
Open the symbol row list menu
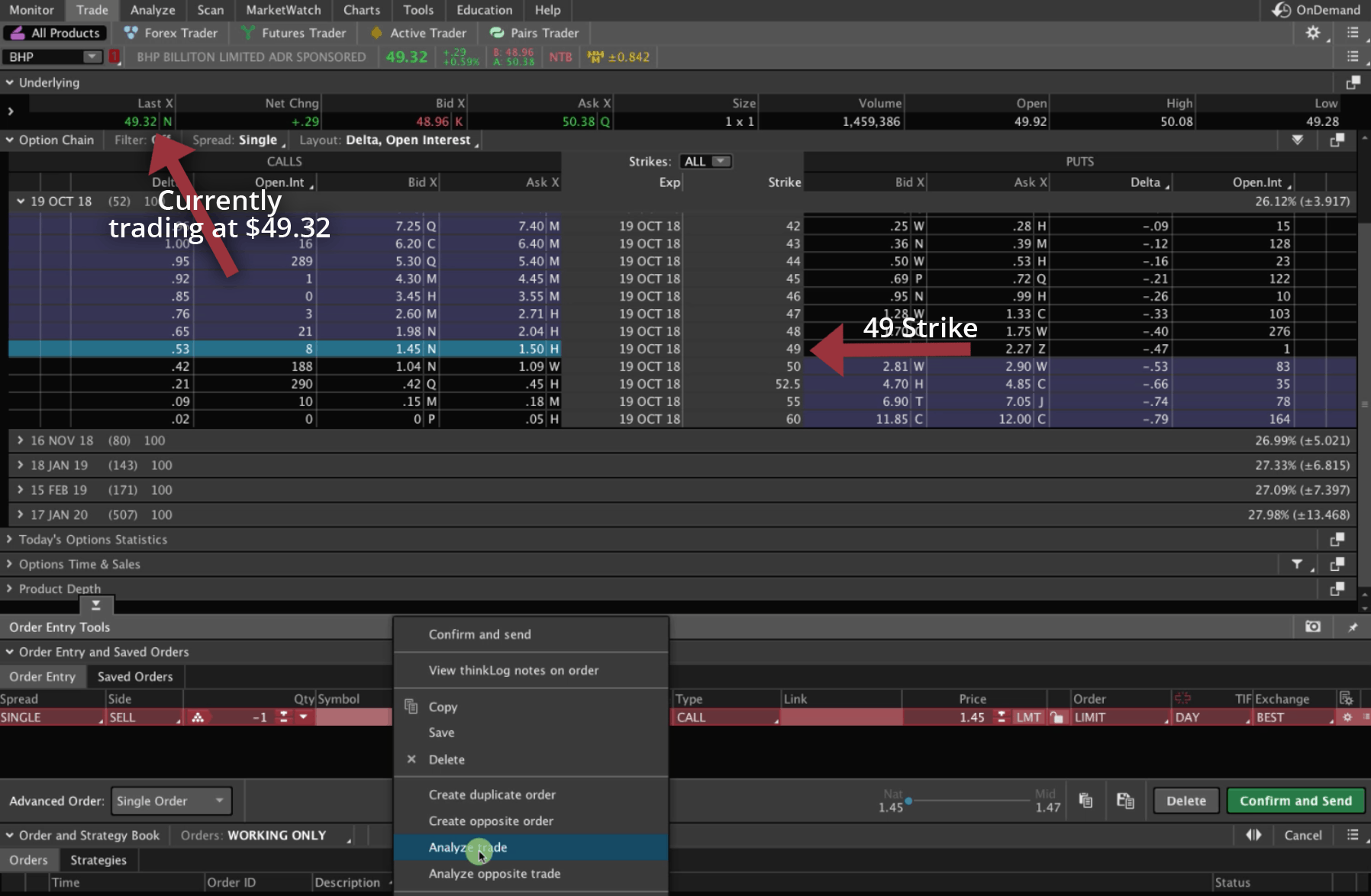1353,56
